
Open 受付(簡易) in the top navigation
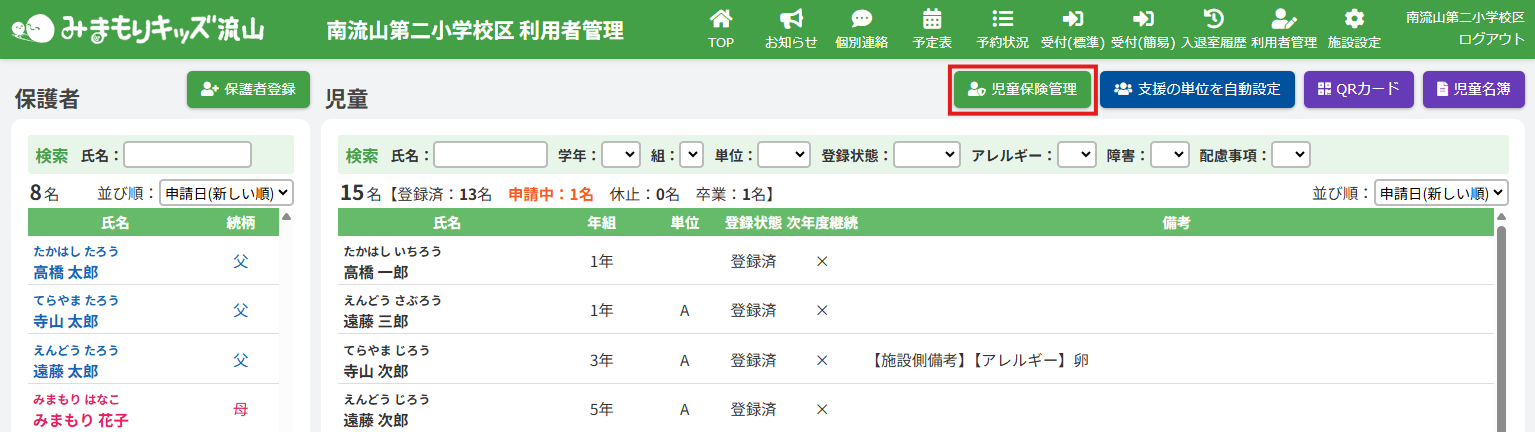point(1143,29)
